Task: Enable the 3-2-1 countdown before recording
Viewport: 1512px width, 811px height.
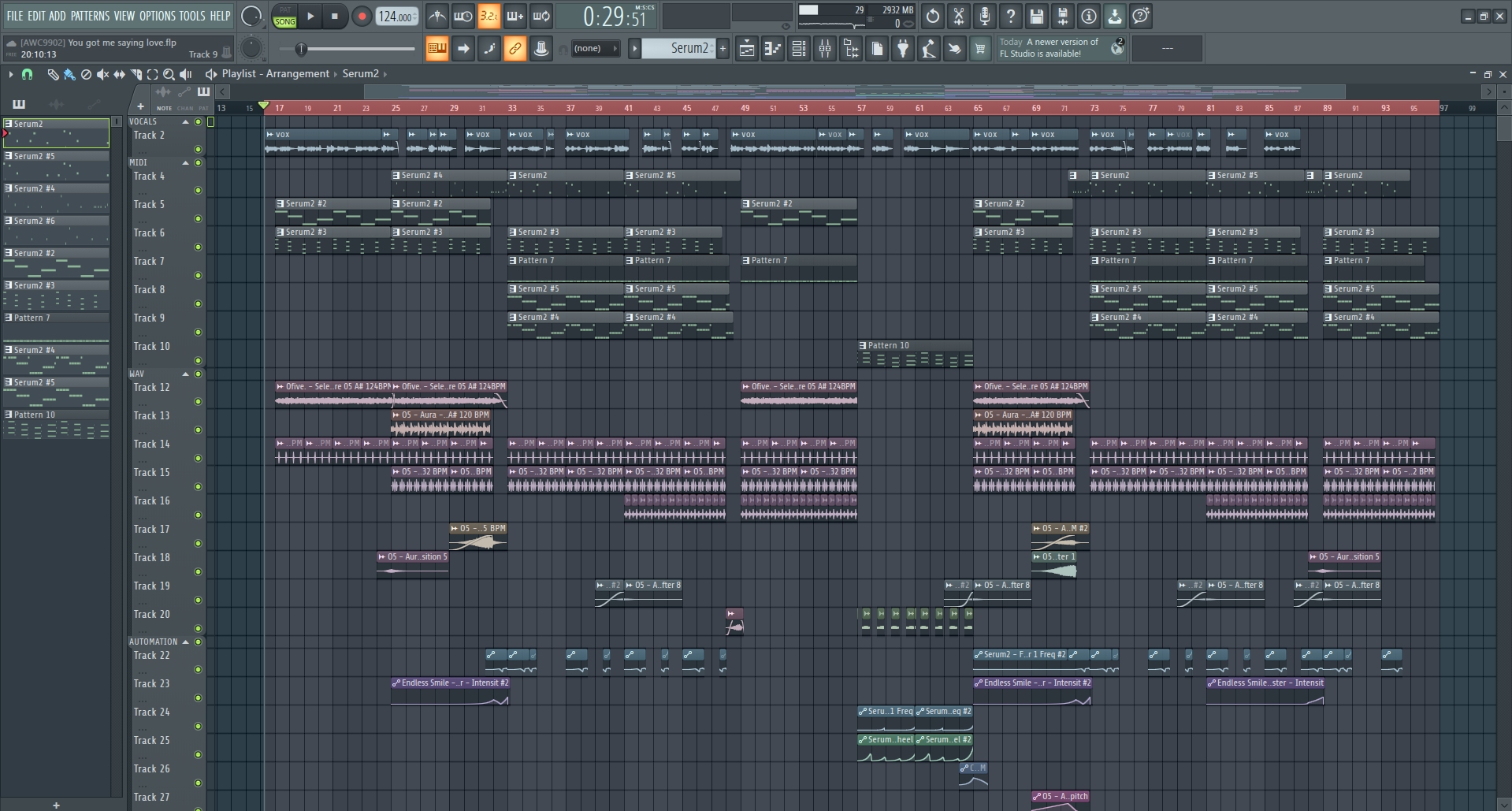Action: pyautogui.click(x=489, y=16)
